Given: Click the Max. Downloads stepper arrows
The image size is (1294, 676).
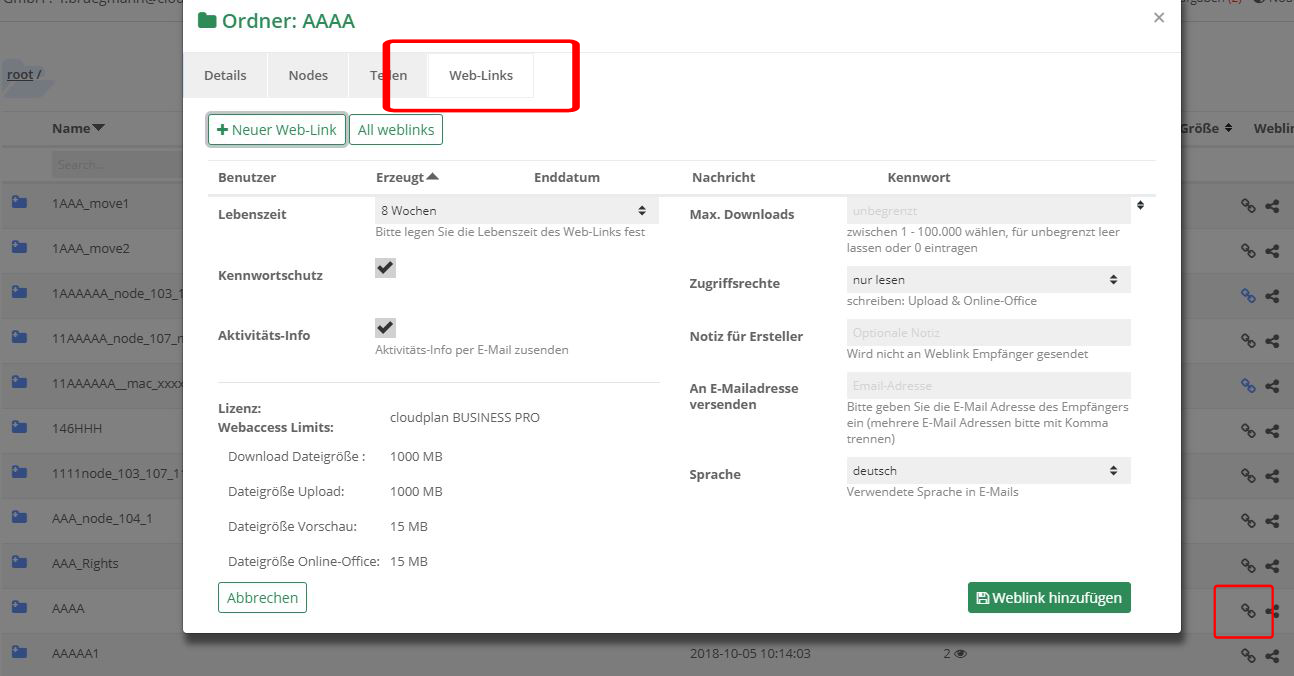Looking at the screenshot, I should pos(1140,204).
